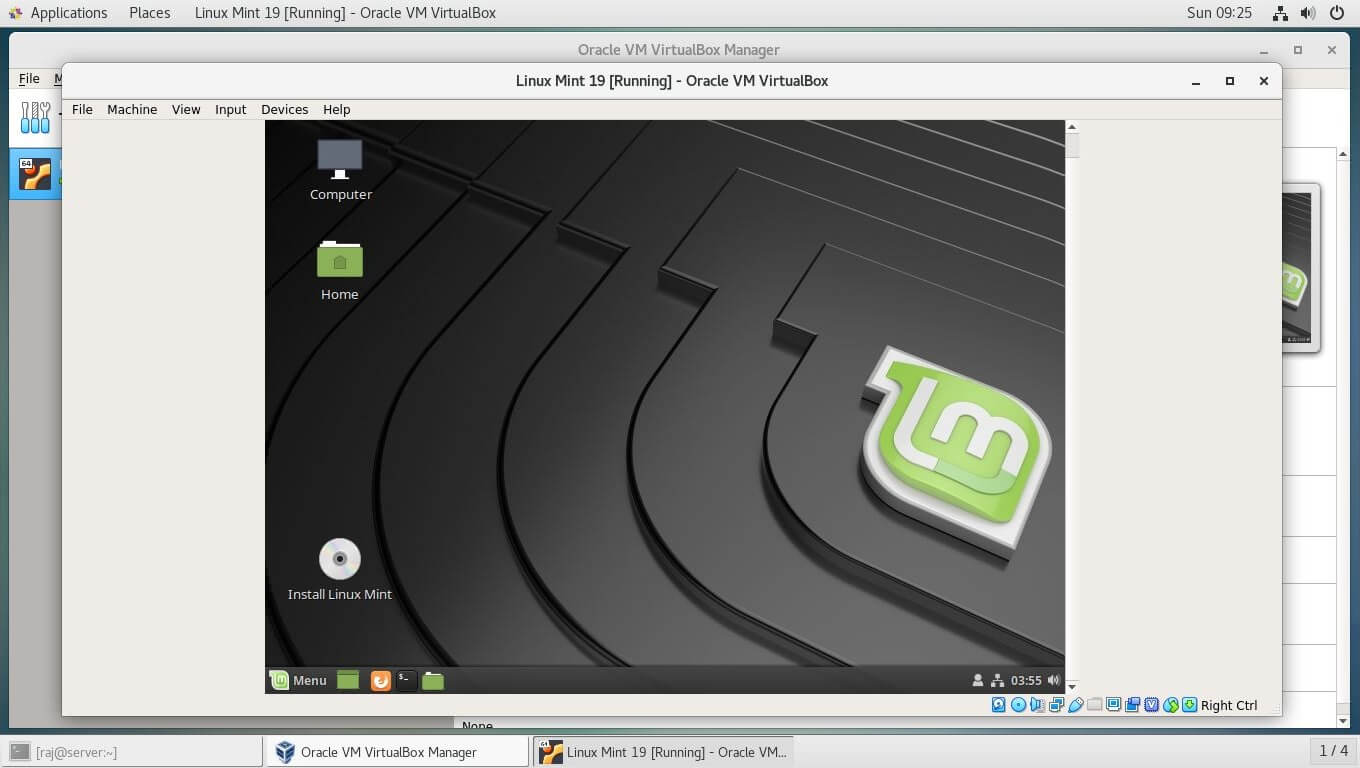
Task: Open the clock applet showing 03:55
Action: pyautogui.click(x=1025, y=679)
